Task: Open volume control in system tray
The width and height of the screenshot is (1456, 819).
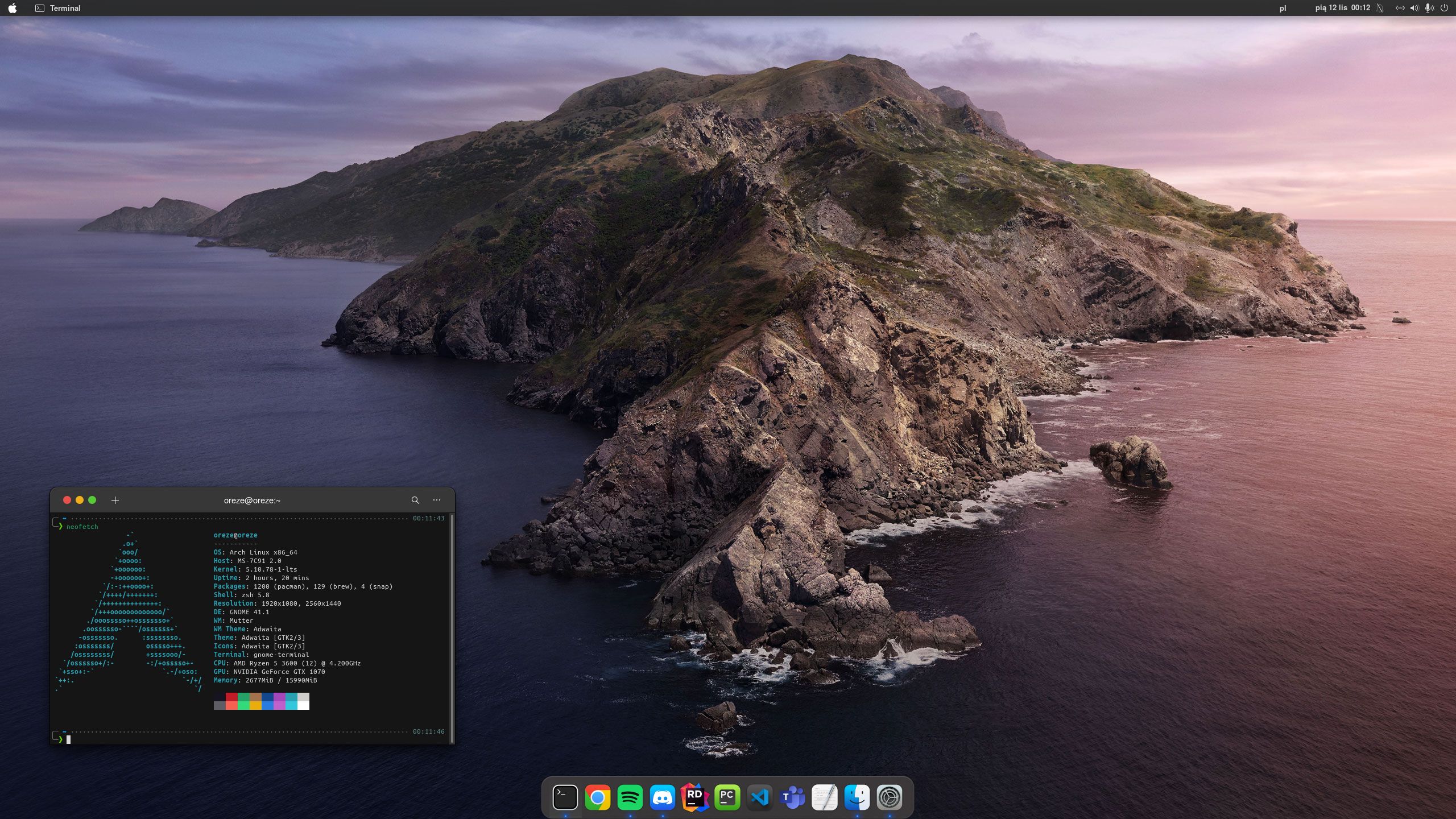Action: (1414, 8)
